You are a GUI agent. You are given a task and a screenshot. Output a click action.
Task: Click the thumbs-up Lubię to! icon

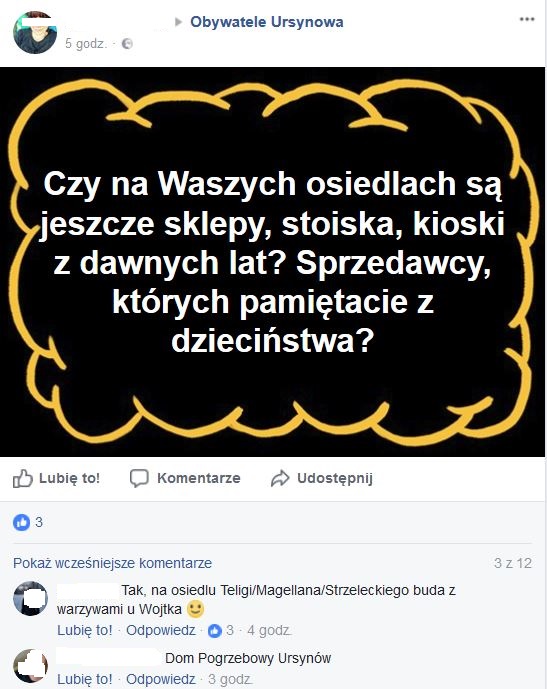coord(23,478)
